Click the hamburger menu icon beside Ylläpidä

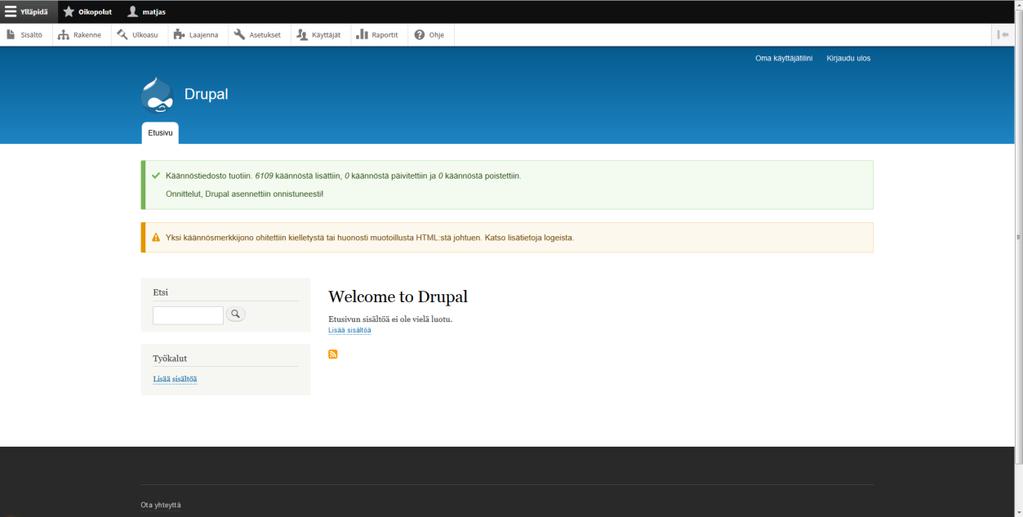pyautogui.click(x=10, y=12)
